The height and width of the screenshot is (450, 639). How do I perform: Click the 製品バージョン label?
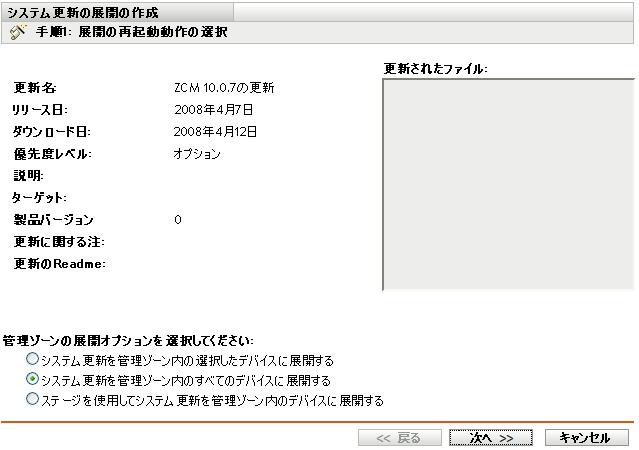[53, 220]
